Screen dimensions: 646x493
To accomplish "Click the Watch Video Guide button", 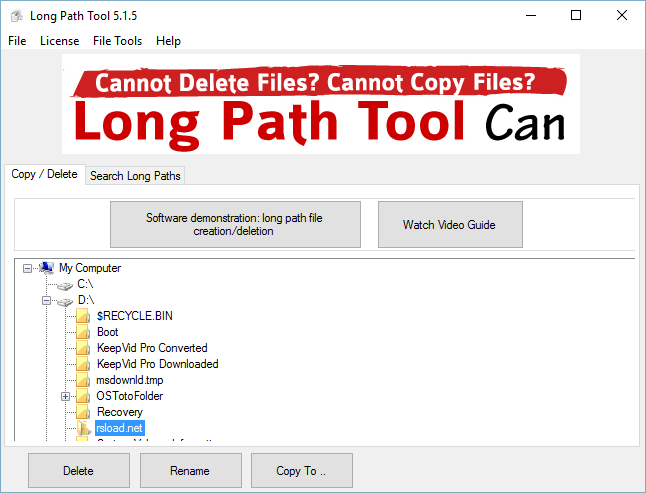I will coord(450,224).
